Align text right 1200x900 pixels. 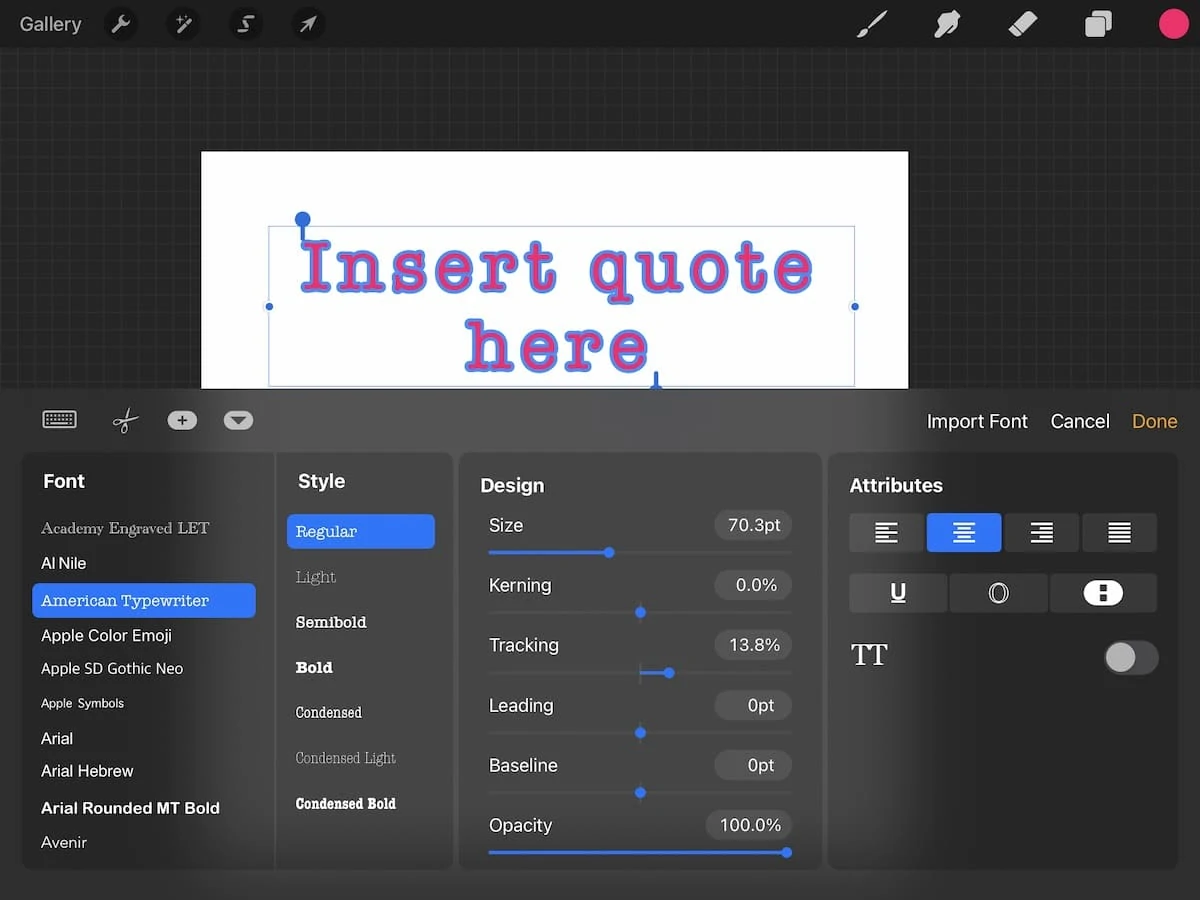(1041, 533)
